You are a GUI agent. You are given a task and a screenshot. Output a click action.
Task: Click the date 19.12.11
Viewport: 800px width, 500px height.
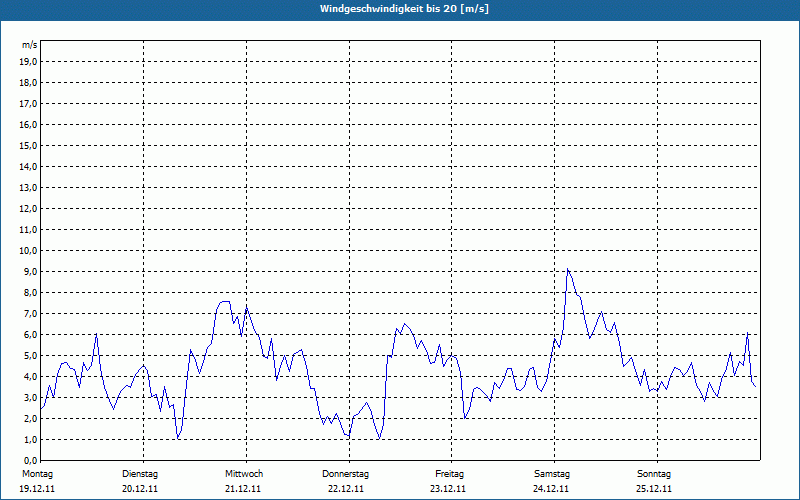[37, 489]
